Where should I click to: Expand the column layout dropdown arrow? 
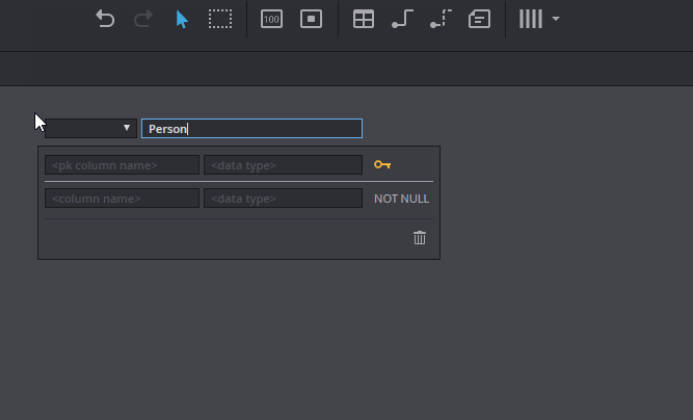tap(556, 19)
